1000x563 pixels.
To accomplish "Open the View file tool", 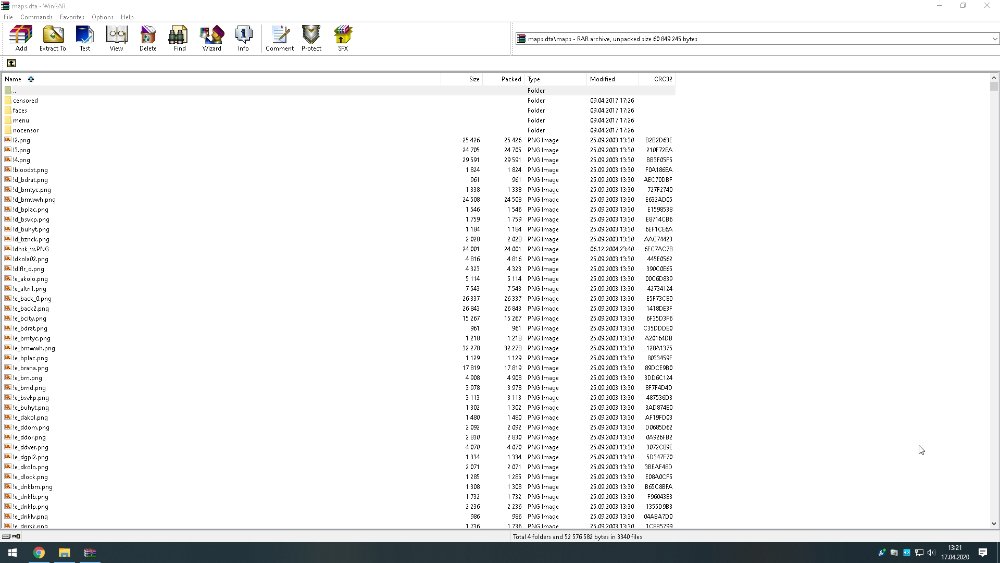I will 116,38.
